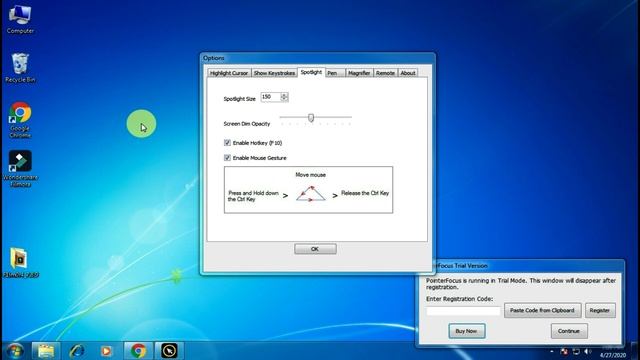The height and width of the screenshot is (360, 640).
Task: Click the taskbar date 4/27/2020
Action: tap(613, 355)
